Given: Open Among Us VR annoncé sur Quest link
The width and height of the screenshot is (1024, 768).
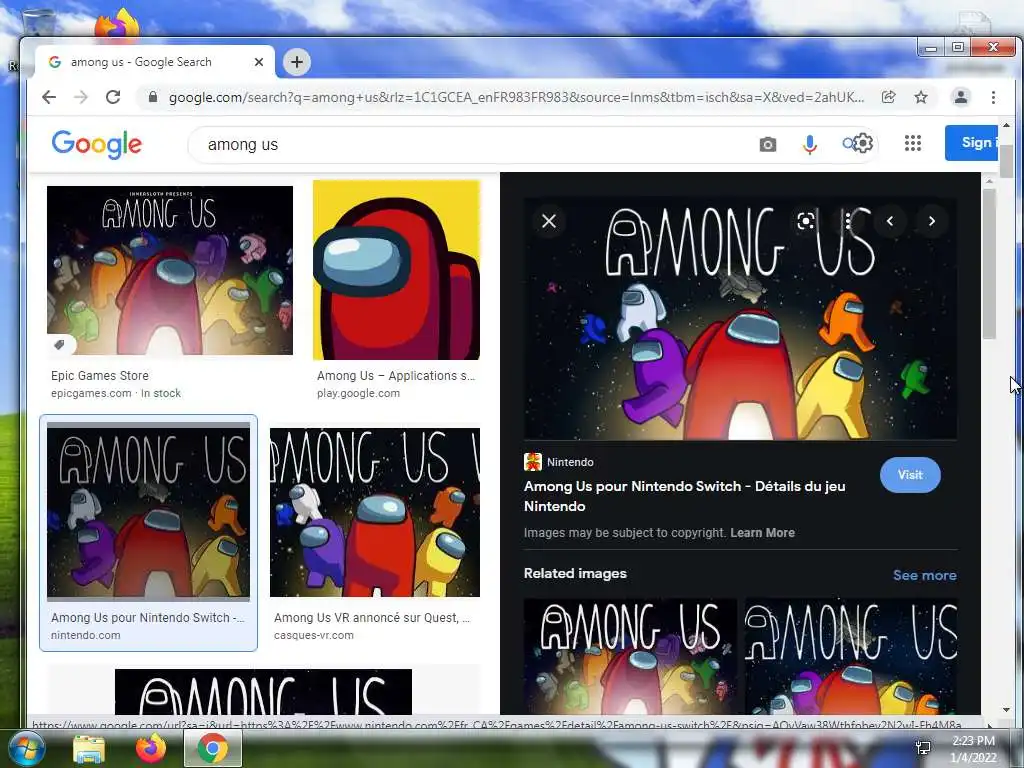Looking at the screenshot, I should tap(372, 618).
